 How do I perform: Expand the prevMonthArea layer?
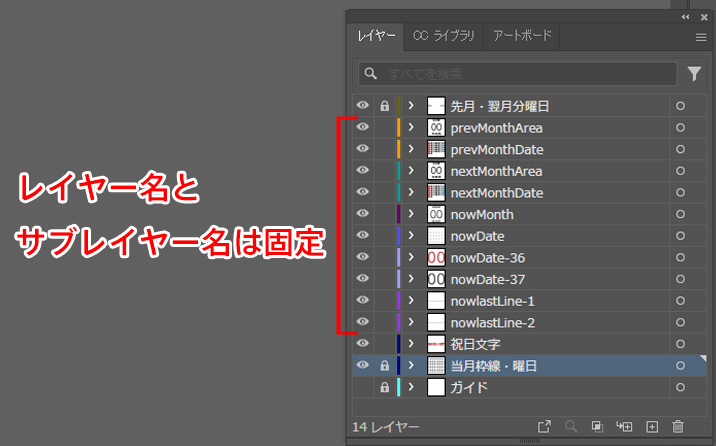[411, 127]
